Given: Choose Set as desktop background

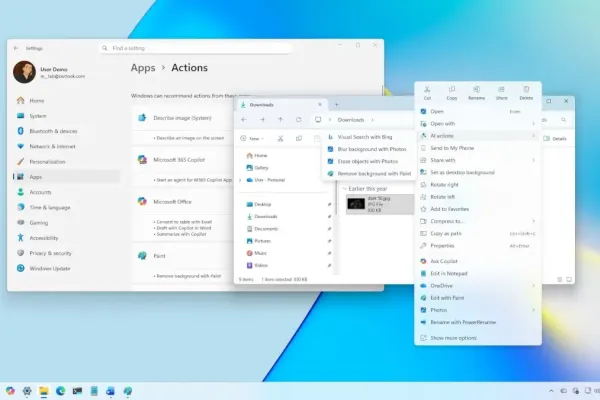Looking at the screenshot, I should point(478,173).
